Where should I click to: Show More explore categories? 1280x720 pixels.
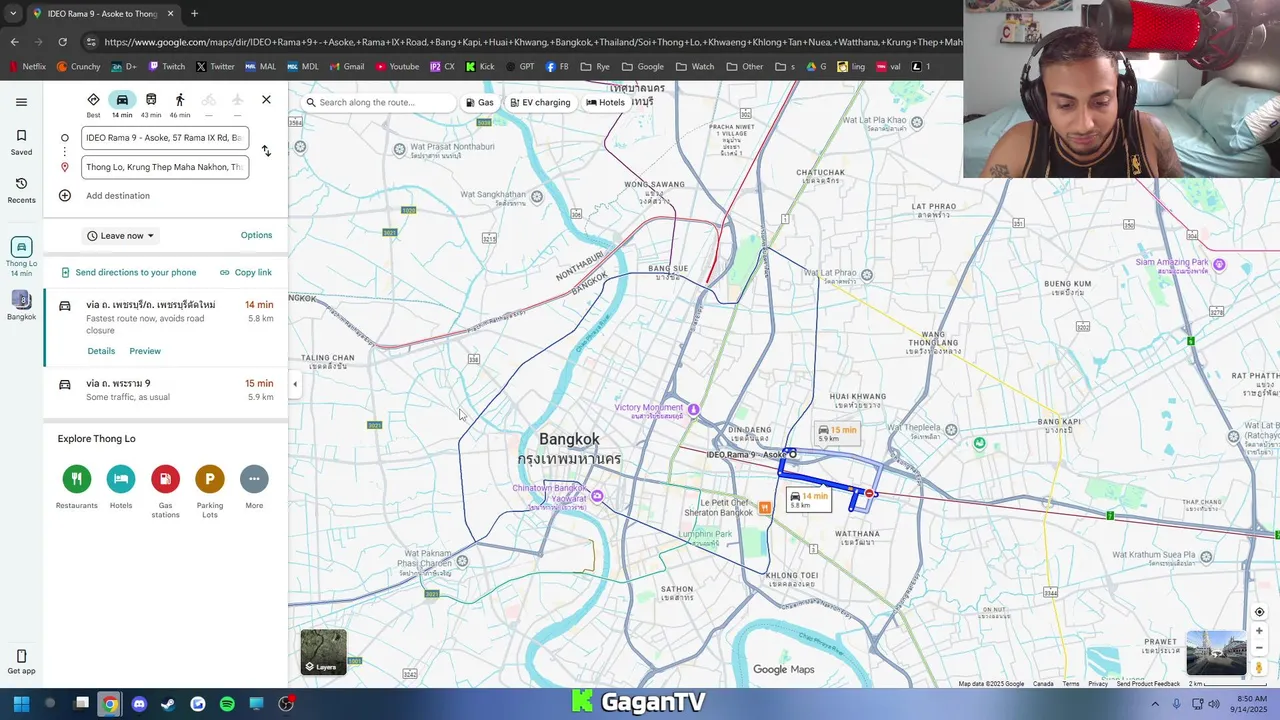point(254,487)
